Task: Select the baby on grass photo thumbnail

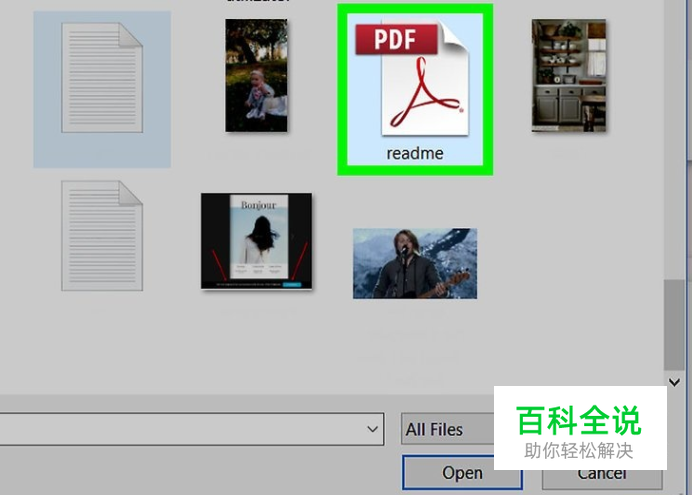Action: [256, 75]
